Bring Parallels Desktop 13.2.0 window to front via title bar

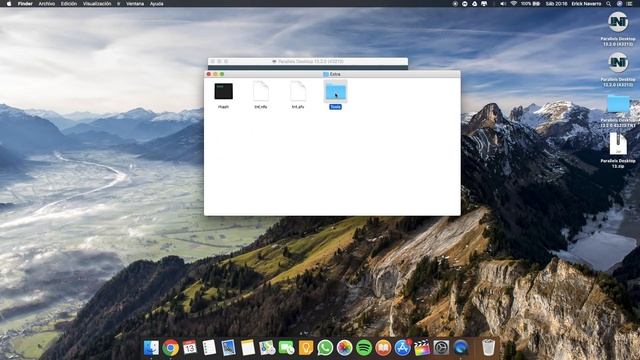click(308, 61)
